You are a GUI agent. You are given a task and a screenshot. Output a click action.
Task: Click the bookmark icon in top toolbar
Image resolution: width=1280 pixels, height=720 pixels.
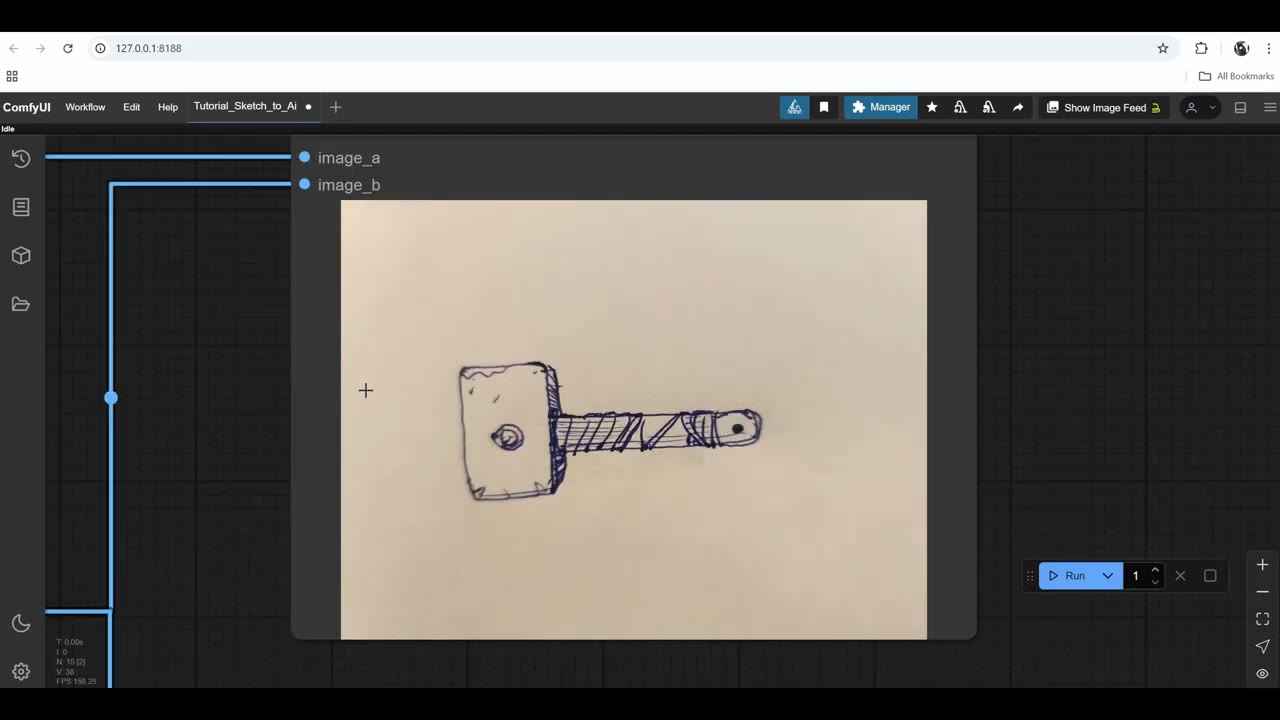coord(824,107)
